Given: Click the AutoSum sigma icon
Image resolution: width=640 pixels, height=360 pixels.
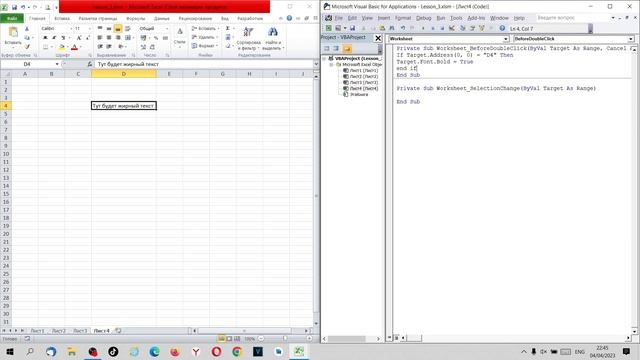Looking at the screenshot, I should click(228, 28).
